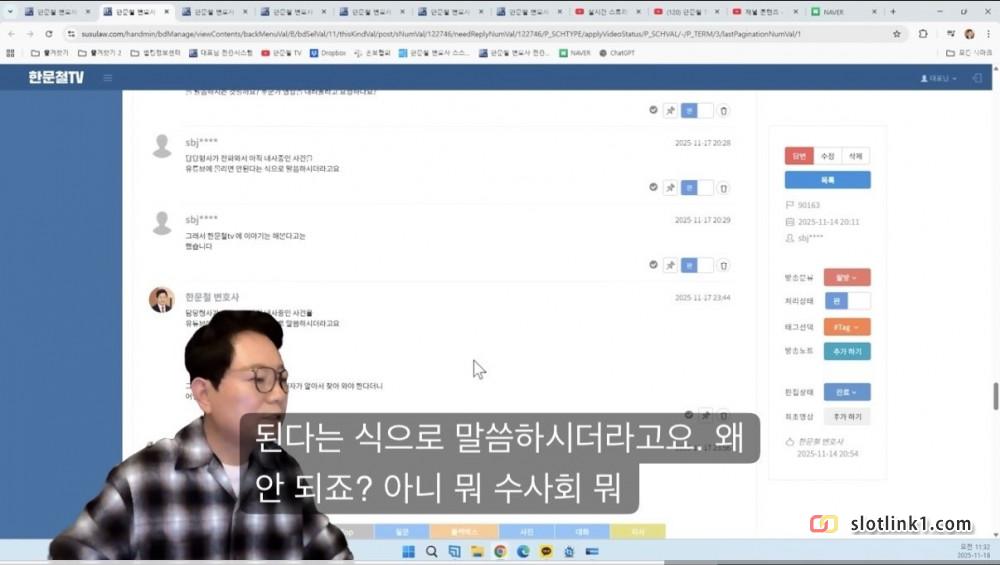This screenshot has width=1000, height=565.
Task: Toggle the blue switch on 20:29 comment
Action: click(x=696, y=265)
